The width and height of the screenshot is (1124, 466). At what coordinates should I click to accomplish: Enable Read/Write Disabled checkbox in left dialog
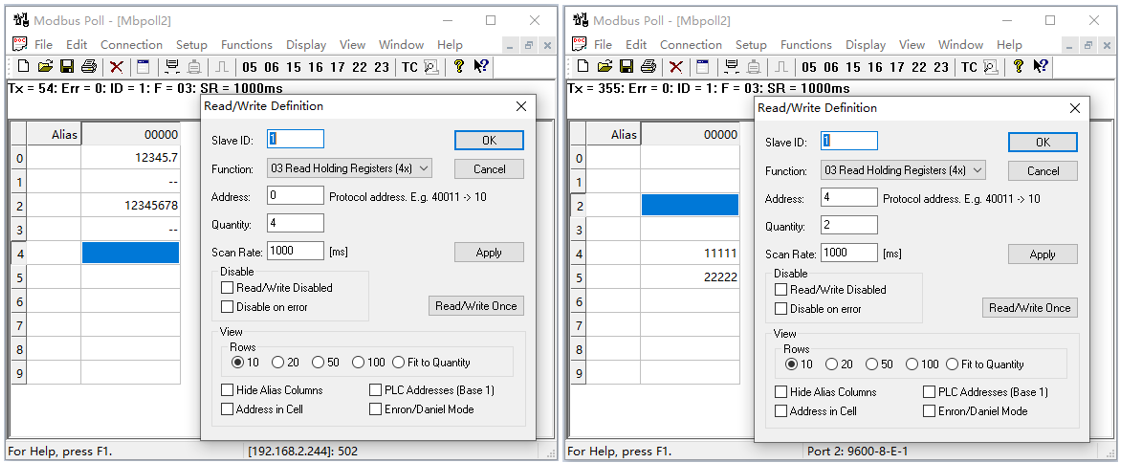(227, 288)
